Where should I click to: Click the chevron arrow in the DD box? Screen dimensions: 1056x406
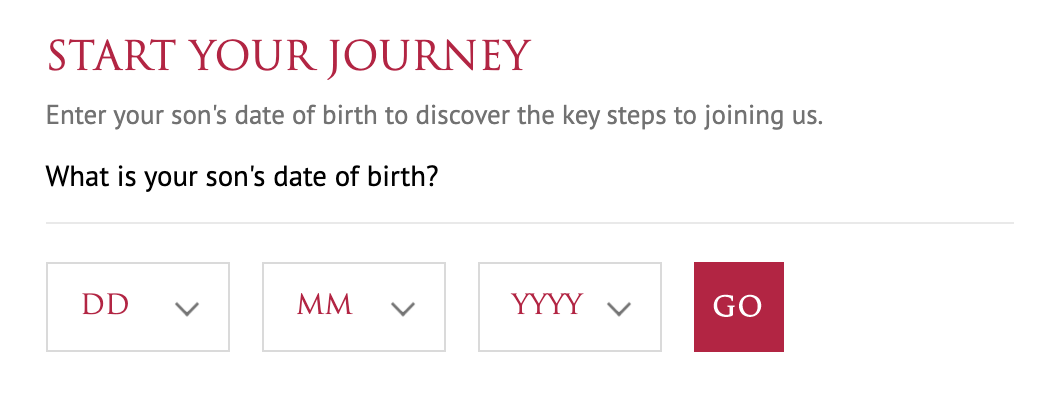click(187, 309)
